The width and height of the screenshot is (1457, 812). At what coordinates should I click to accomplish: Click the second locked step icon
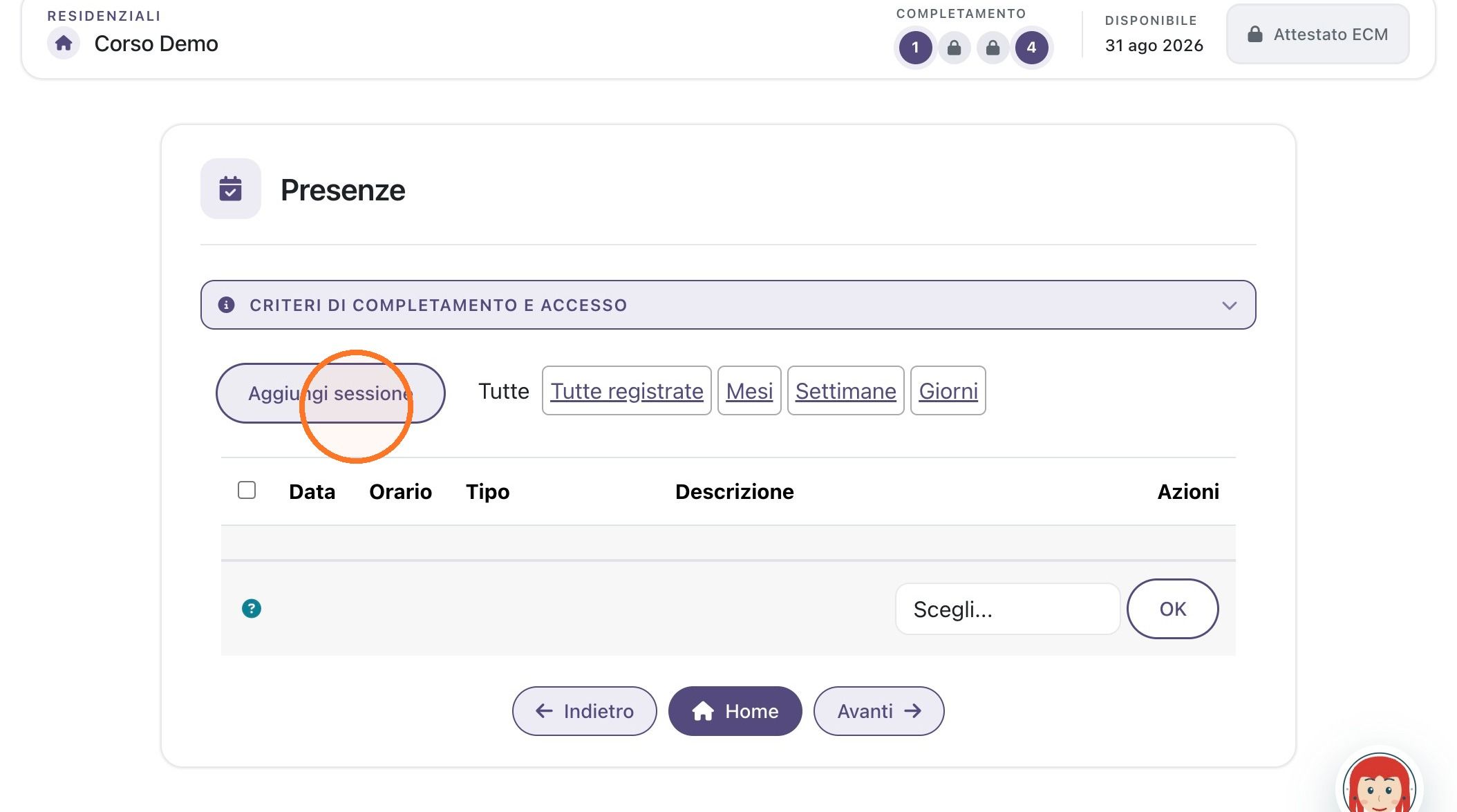click(x=993, y=48)
